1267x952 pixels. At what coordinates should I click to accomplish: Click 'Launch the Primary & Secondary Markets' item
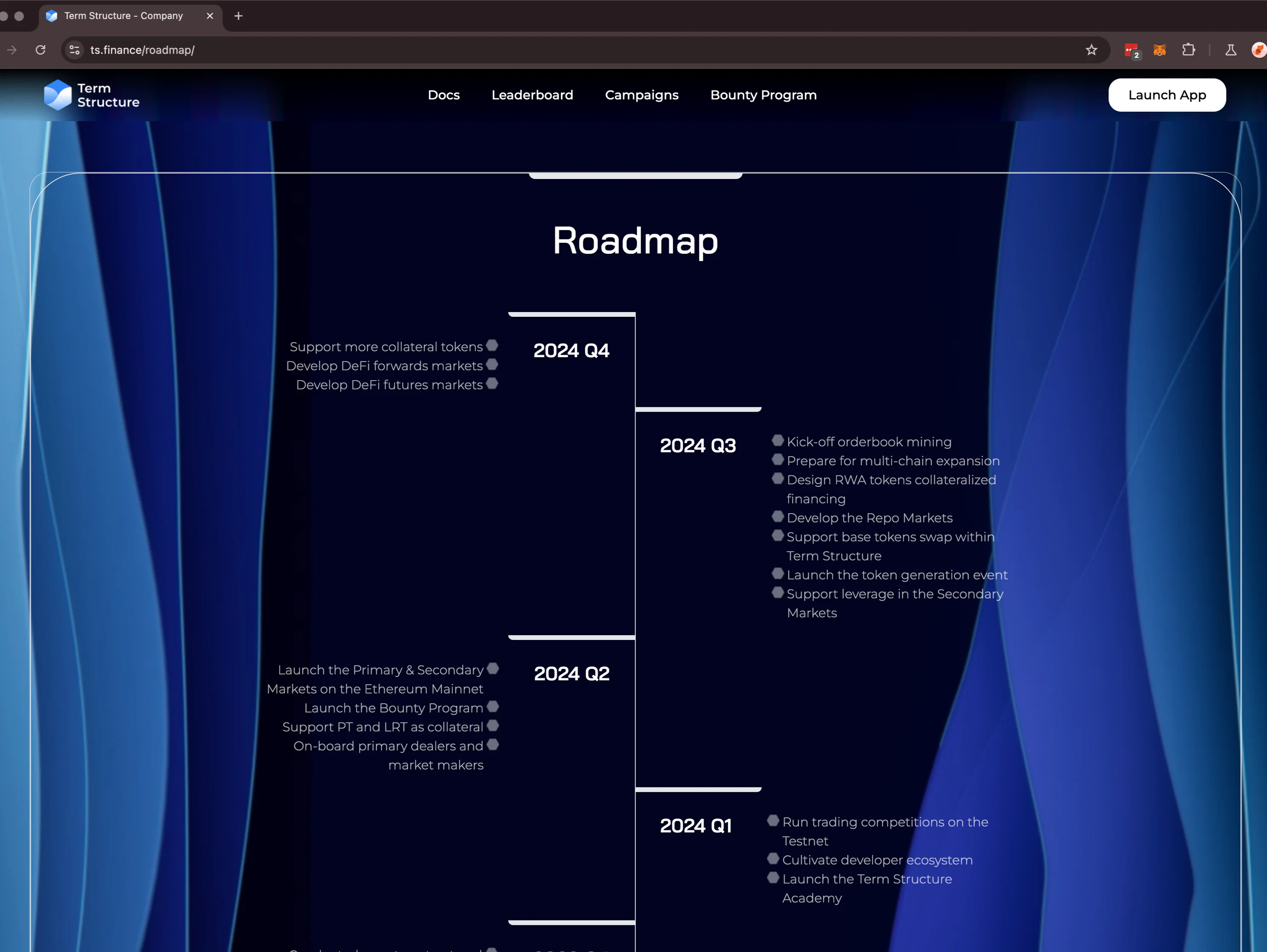[x=375, y=680]
